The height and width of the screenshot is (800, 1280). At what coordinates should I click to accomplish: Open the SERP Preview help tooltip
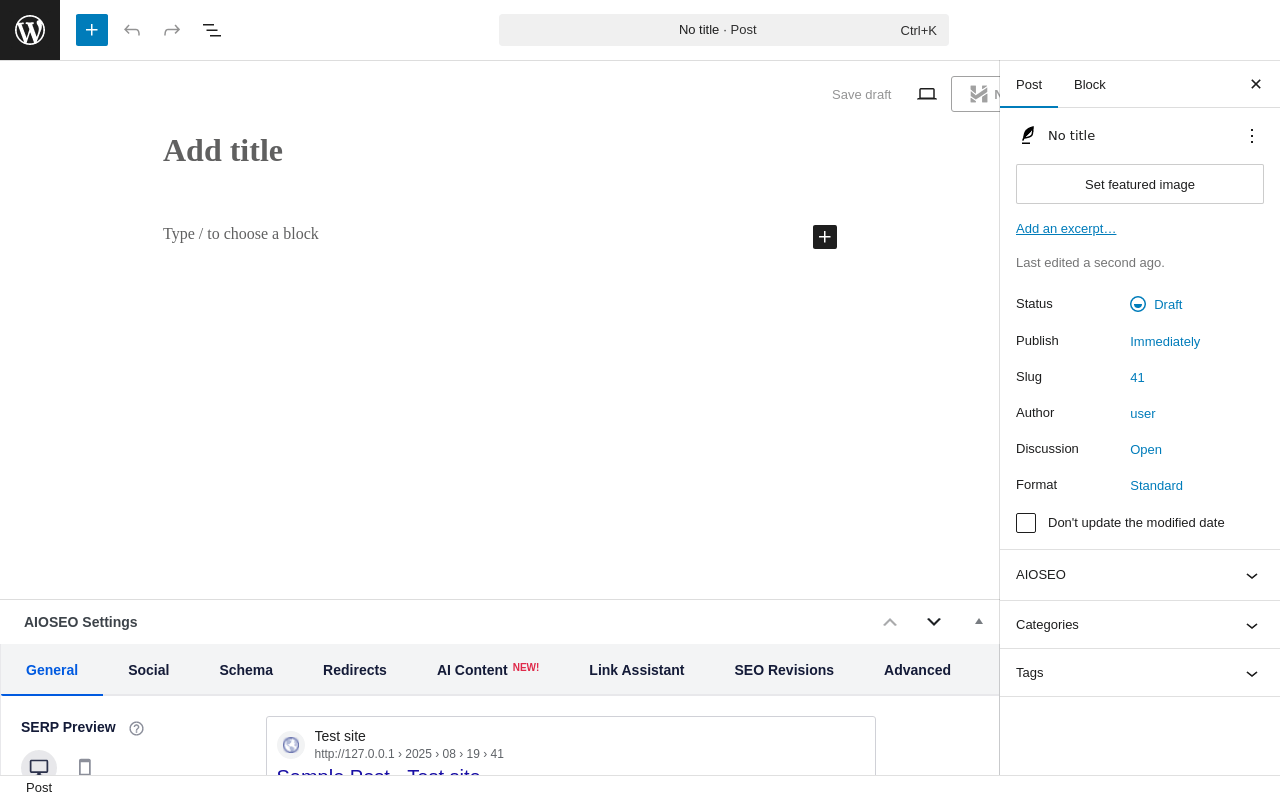(x=137, y=728)
